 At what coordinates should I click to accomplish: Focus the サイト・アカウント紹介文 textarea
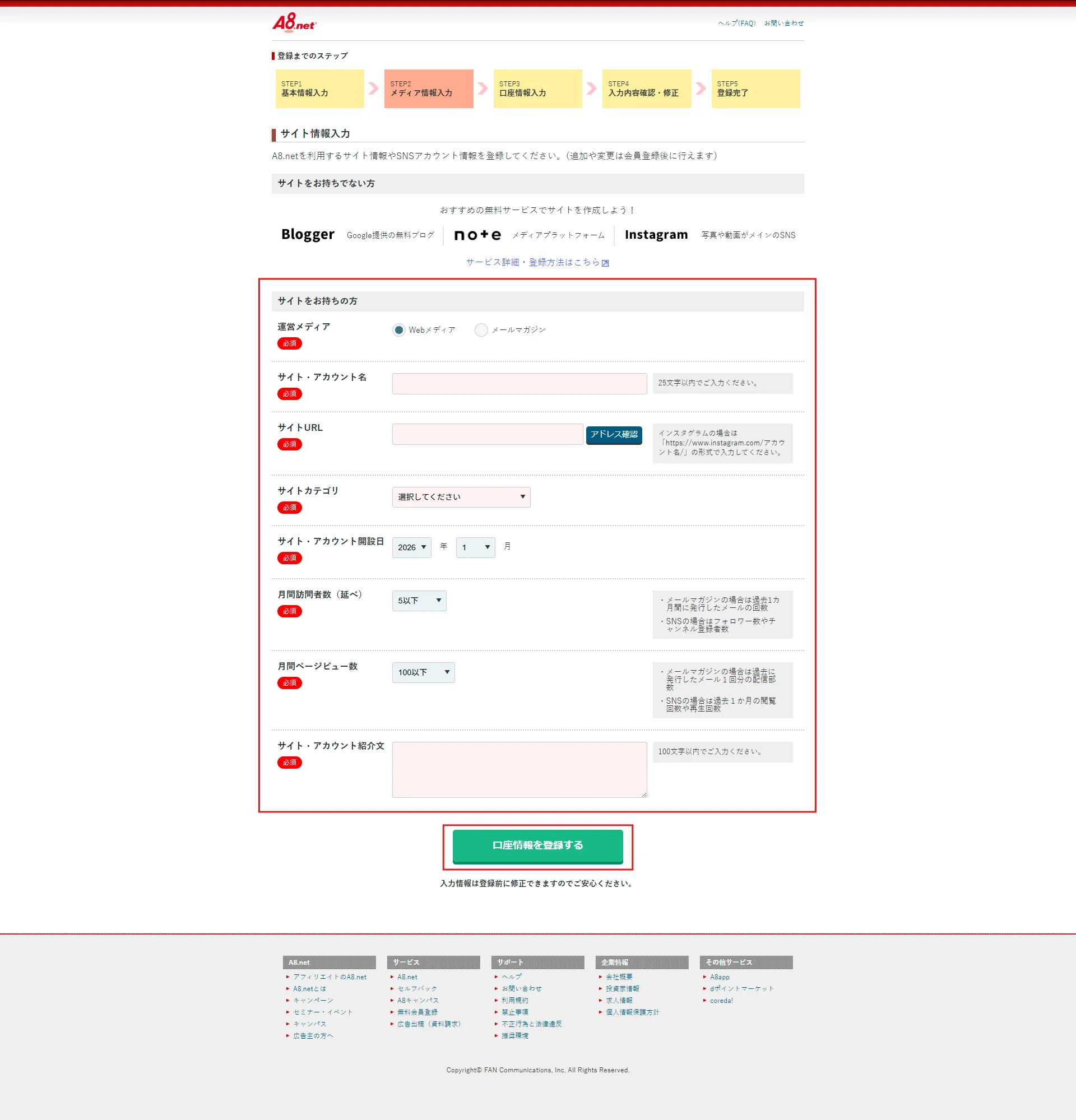[520, 770]
